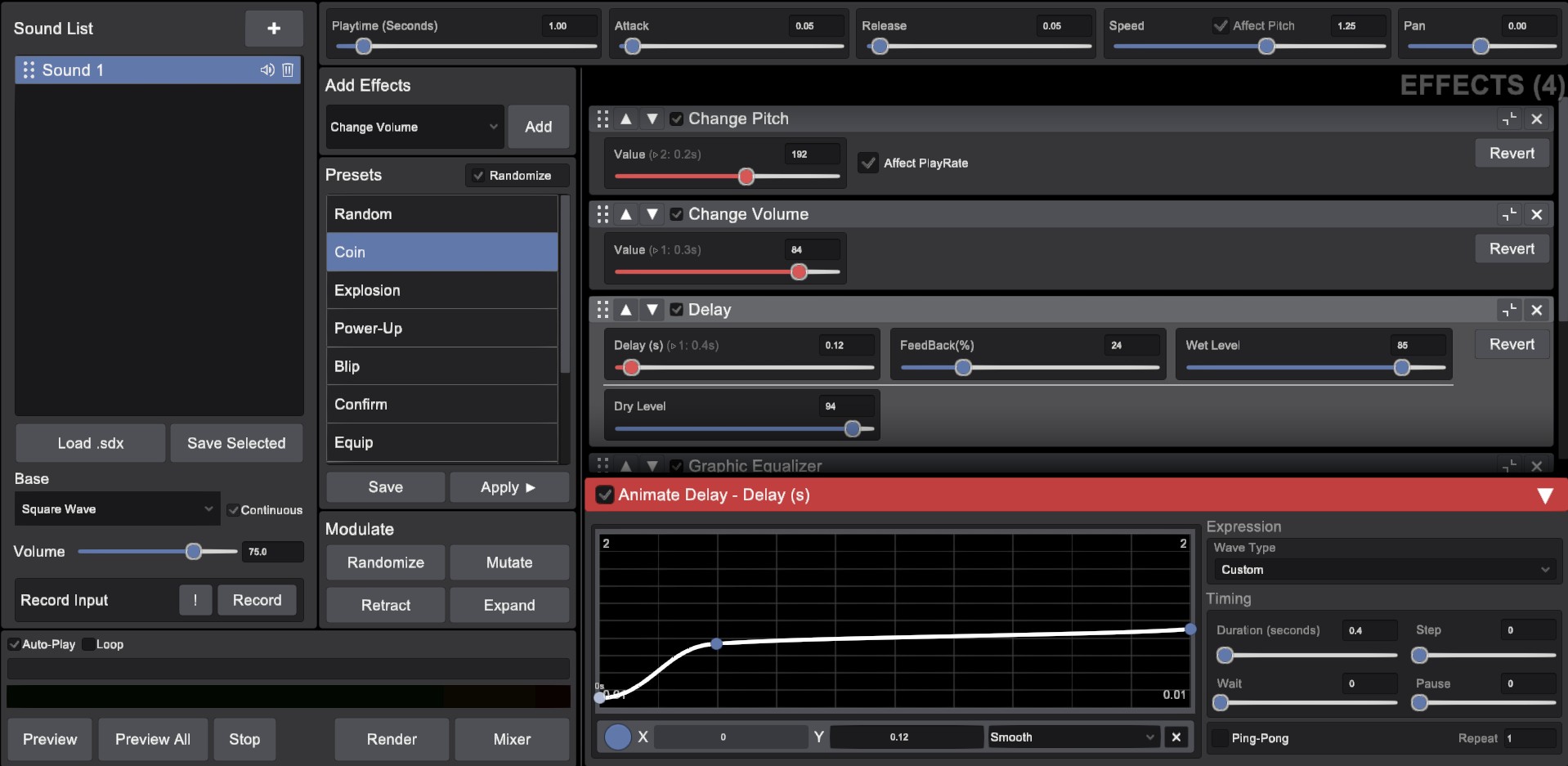This screenshot has width=1568, height=766.
Task: Select the Random preset
Action: [441, 214]
